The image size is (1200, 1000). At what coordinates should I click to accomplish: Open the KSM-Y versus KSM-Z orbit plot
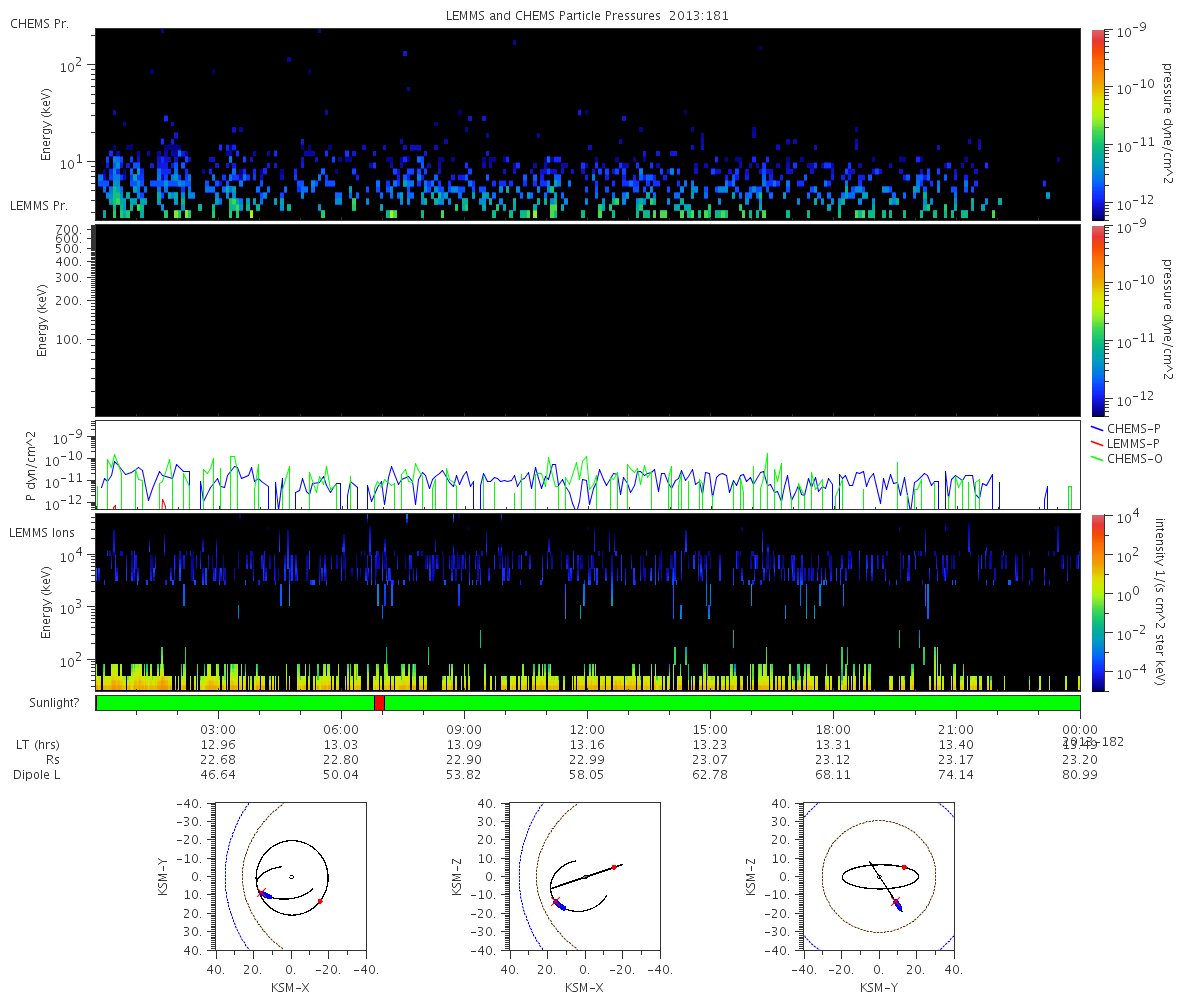click(x=879, y=876)
